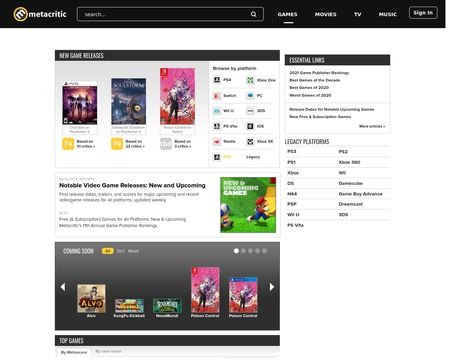Select the fourth Coming Soon carousel dot
The height and width of the screenshot is (360, 450).
257,251
